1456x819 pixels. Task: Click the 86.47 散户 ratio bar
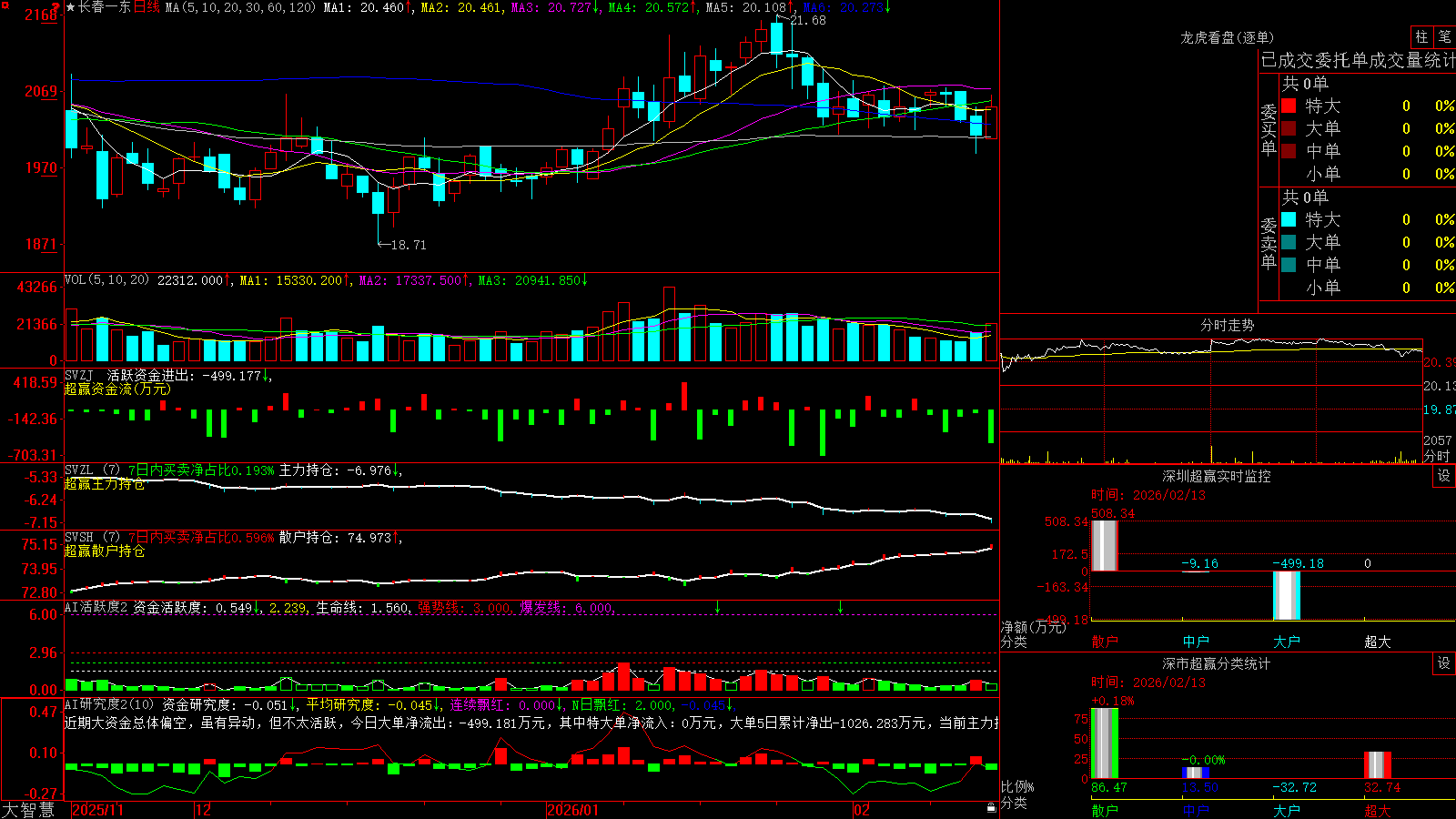(x=1105, y=743)
